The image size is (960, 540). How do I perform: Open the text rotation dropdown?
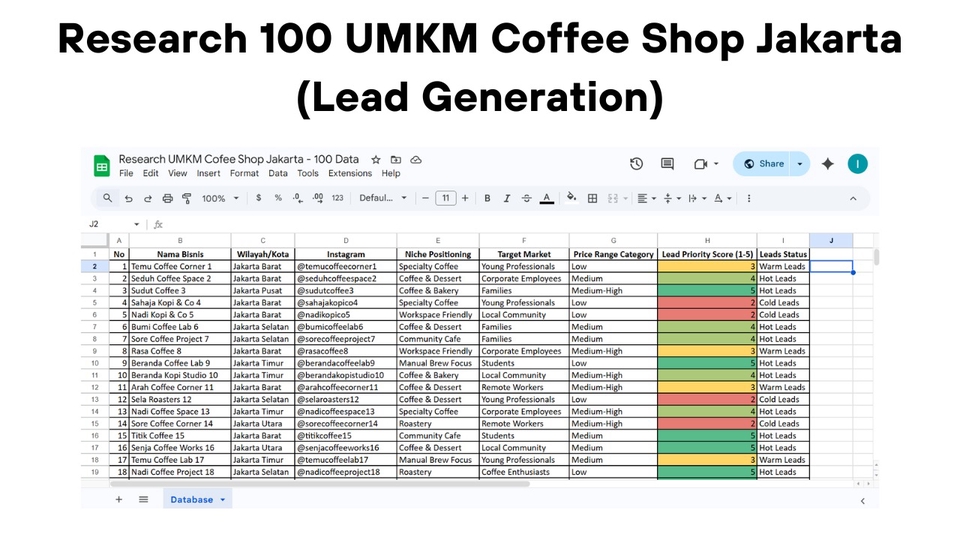click(x=722, y=198)
